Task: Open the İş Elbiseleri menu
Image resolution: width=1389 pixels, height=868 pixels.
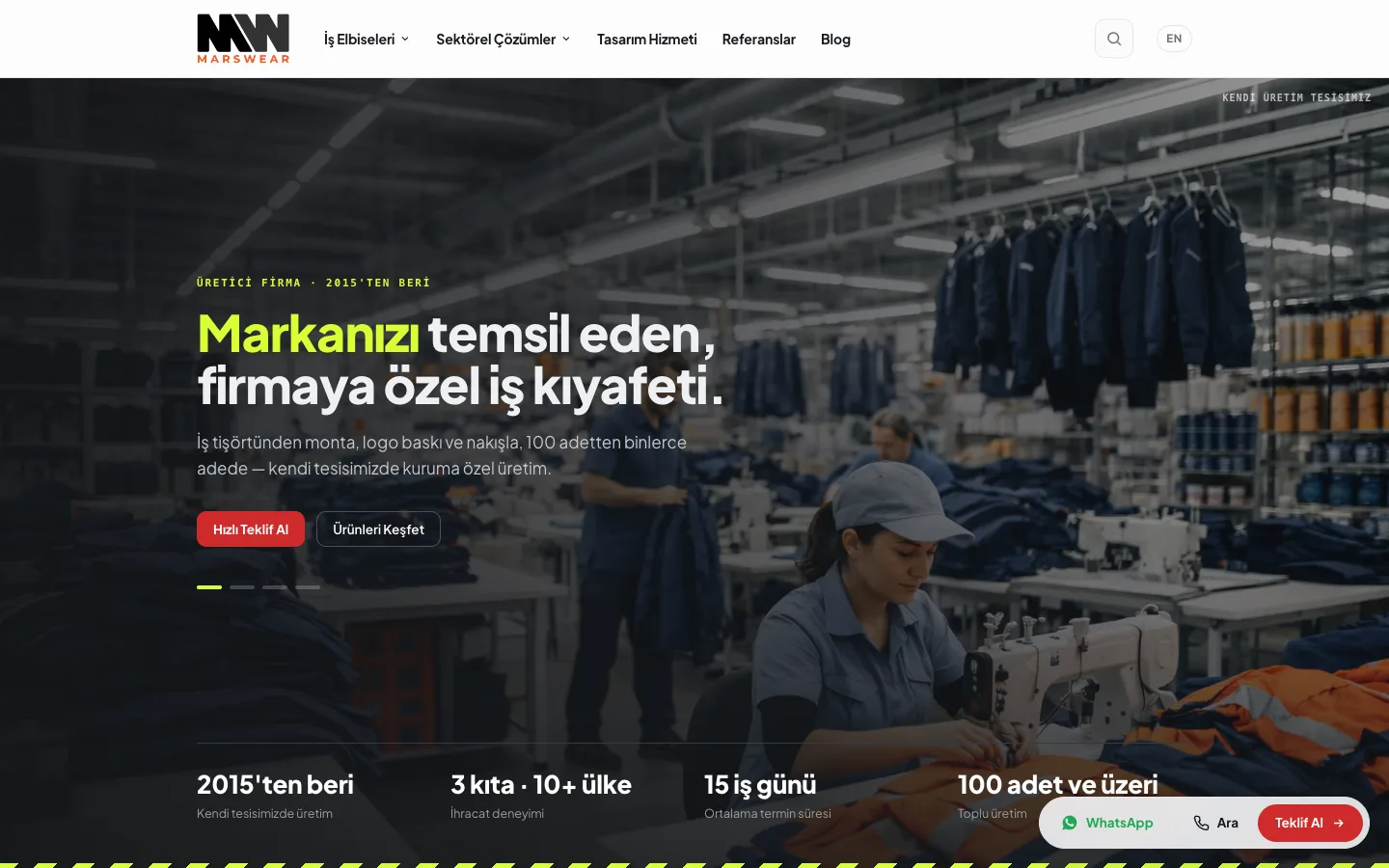Action: [x=367, y=40]
